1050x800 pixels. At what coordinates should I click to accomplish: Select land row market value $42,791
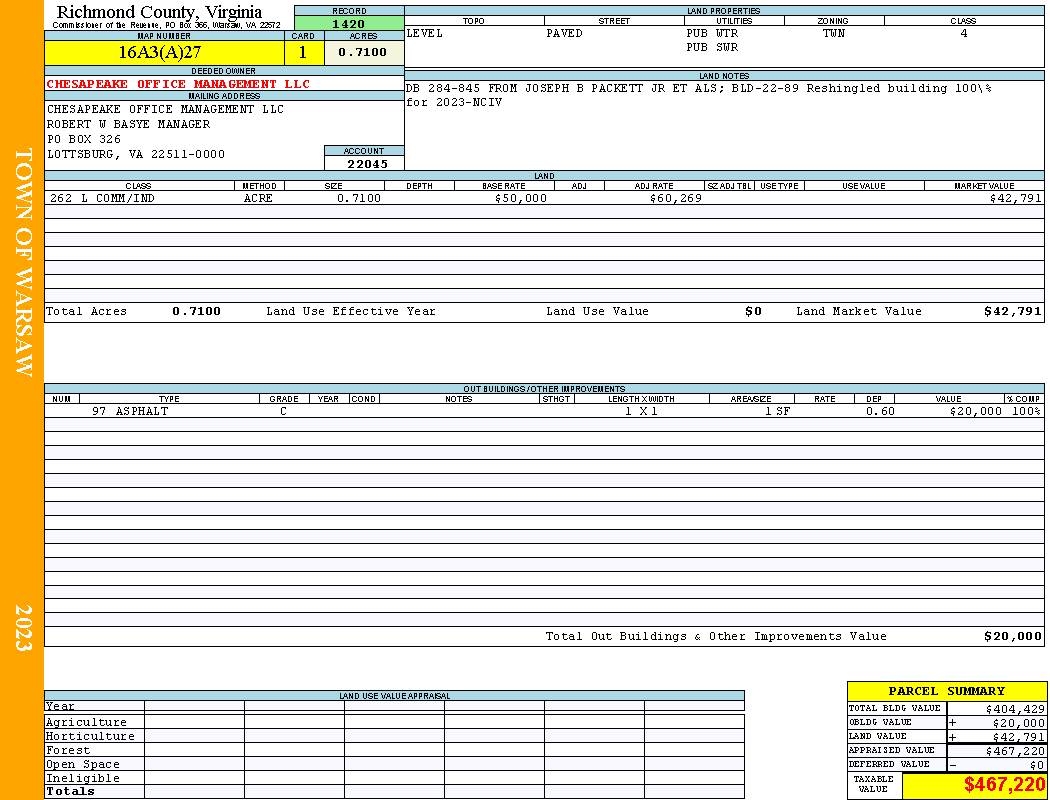[x=1015, y=198]
